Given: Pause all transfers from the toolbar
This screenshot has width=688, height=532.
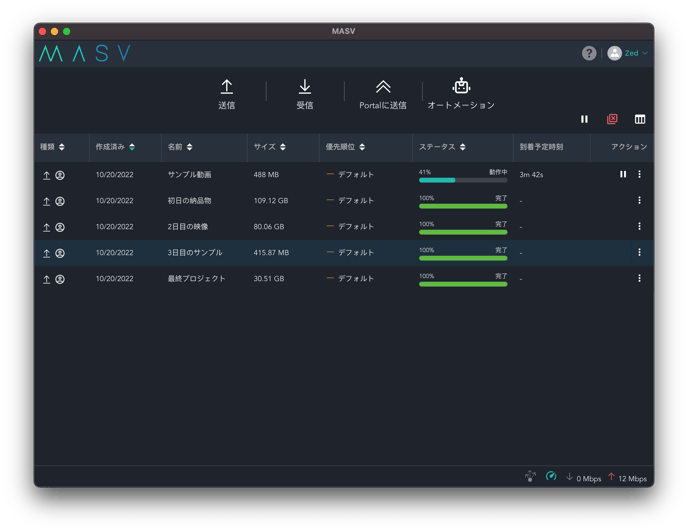Looking at the screenshot, I should pos(584,119).
